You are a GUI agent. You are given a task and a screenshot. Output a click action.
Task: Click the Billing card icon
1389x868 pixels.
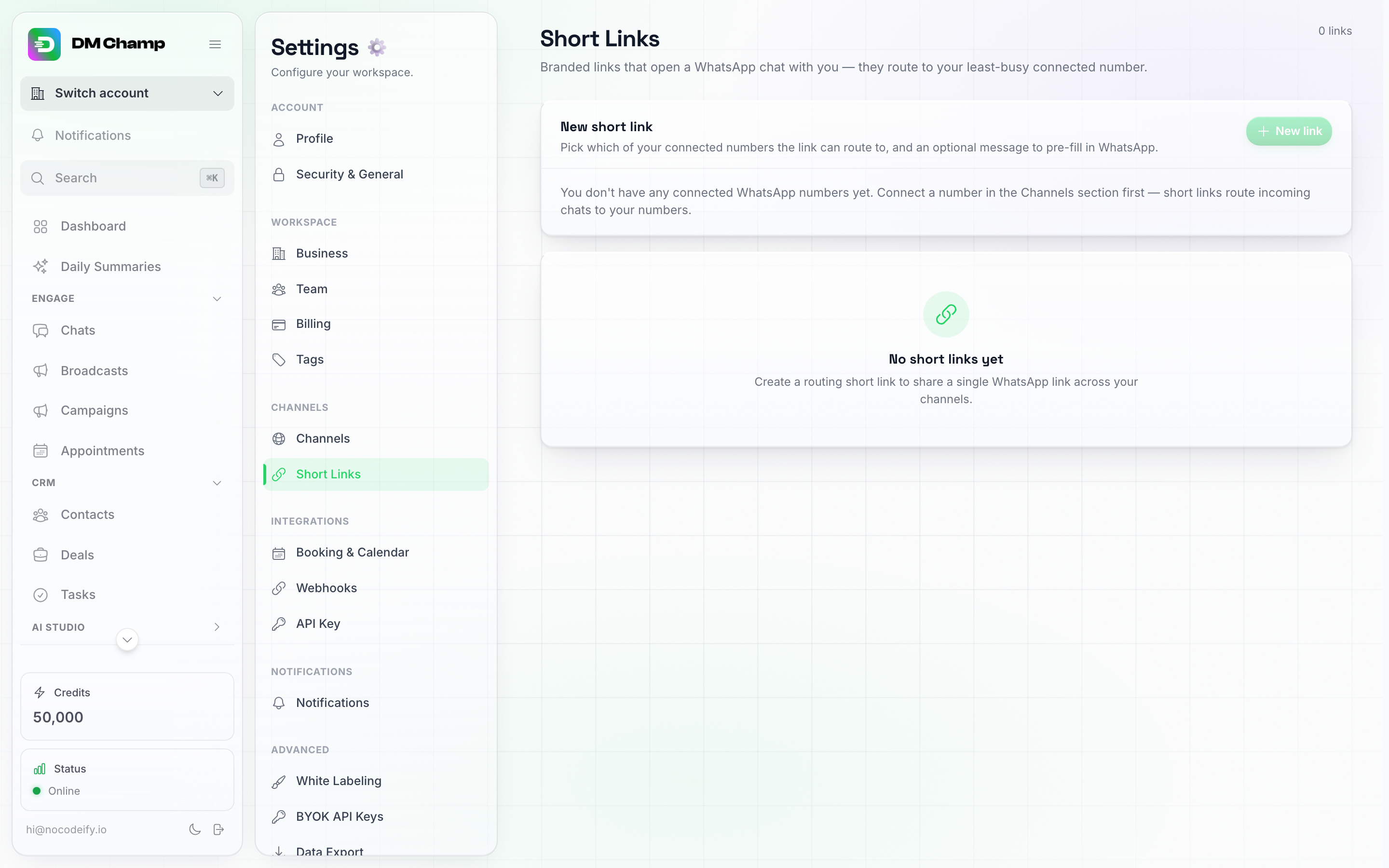(279, 325)
